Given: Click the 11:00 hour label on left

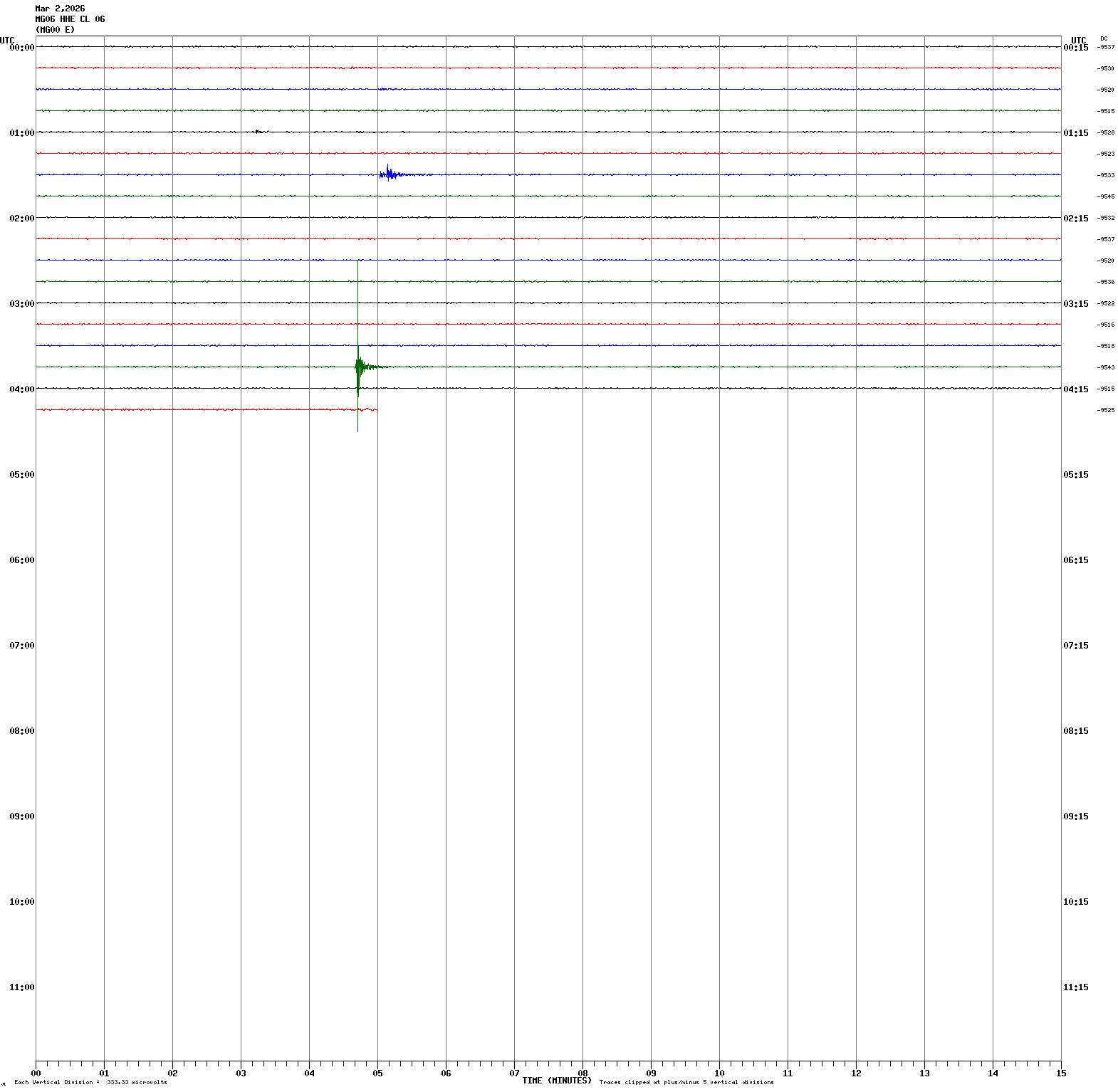Looking at the screenshot, I should pos(21,987).
